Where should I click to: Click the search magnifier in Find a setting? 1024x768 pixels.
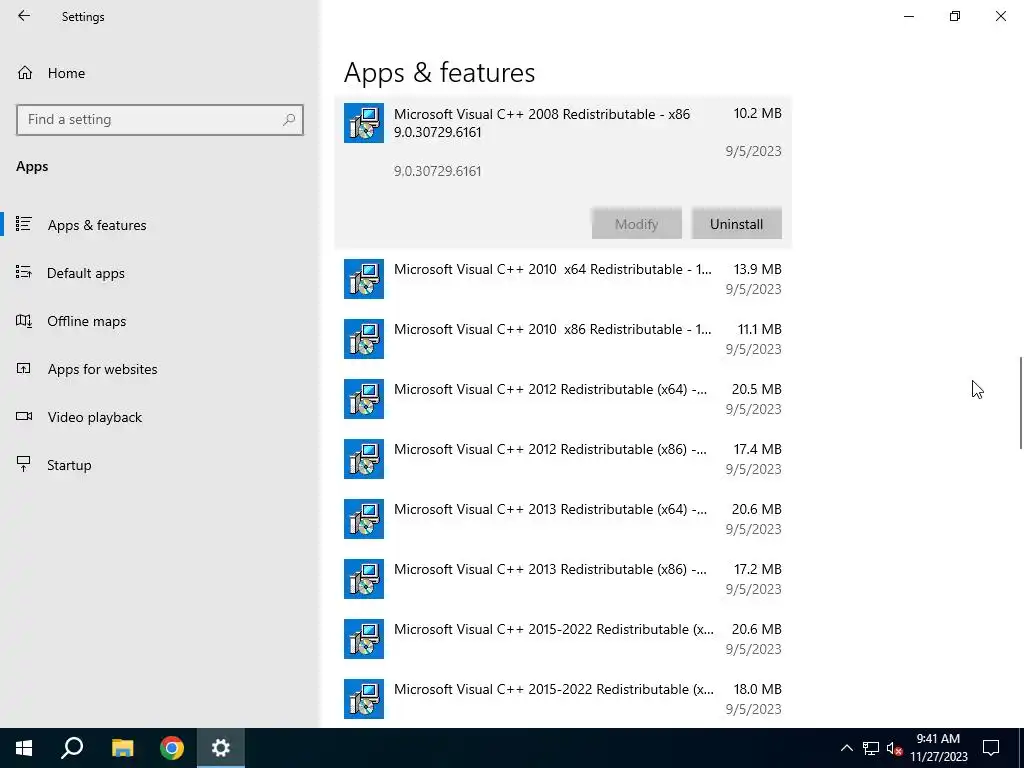pos(289,120)
